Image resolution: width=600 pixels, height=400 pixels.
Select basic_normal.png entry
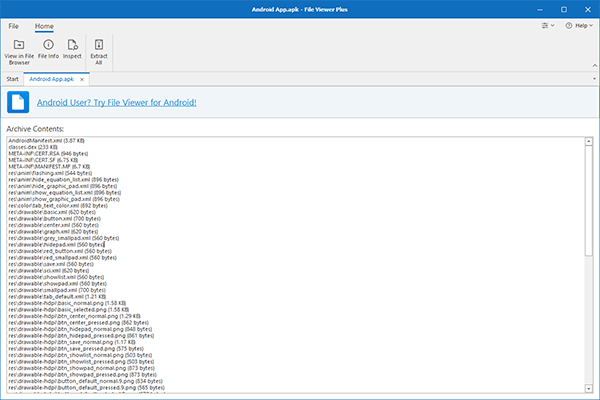pyautogui.click(x=67, y=304)
